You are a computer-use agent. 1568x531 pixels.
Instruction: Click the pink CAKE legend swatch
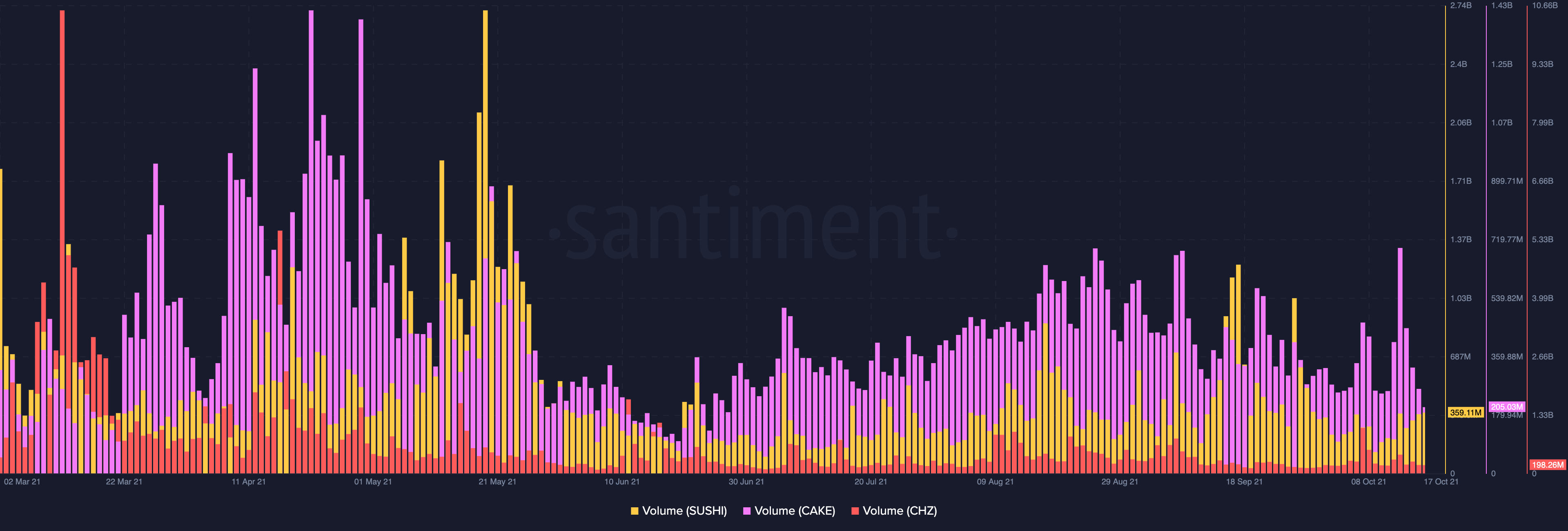click(x=746, y=511)
